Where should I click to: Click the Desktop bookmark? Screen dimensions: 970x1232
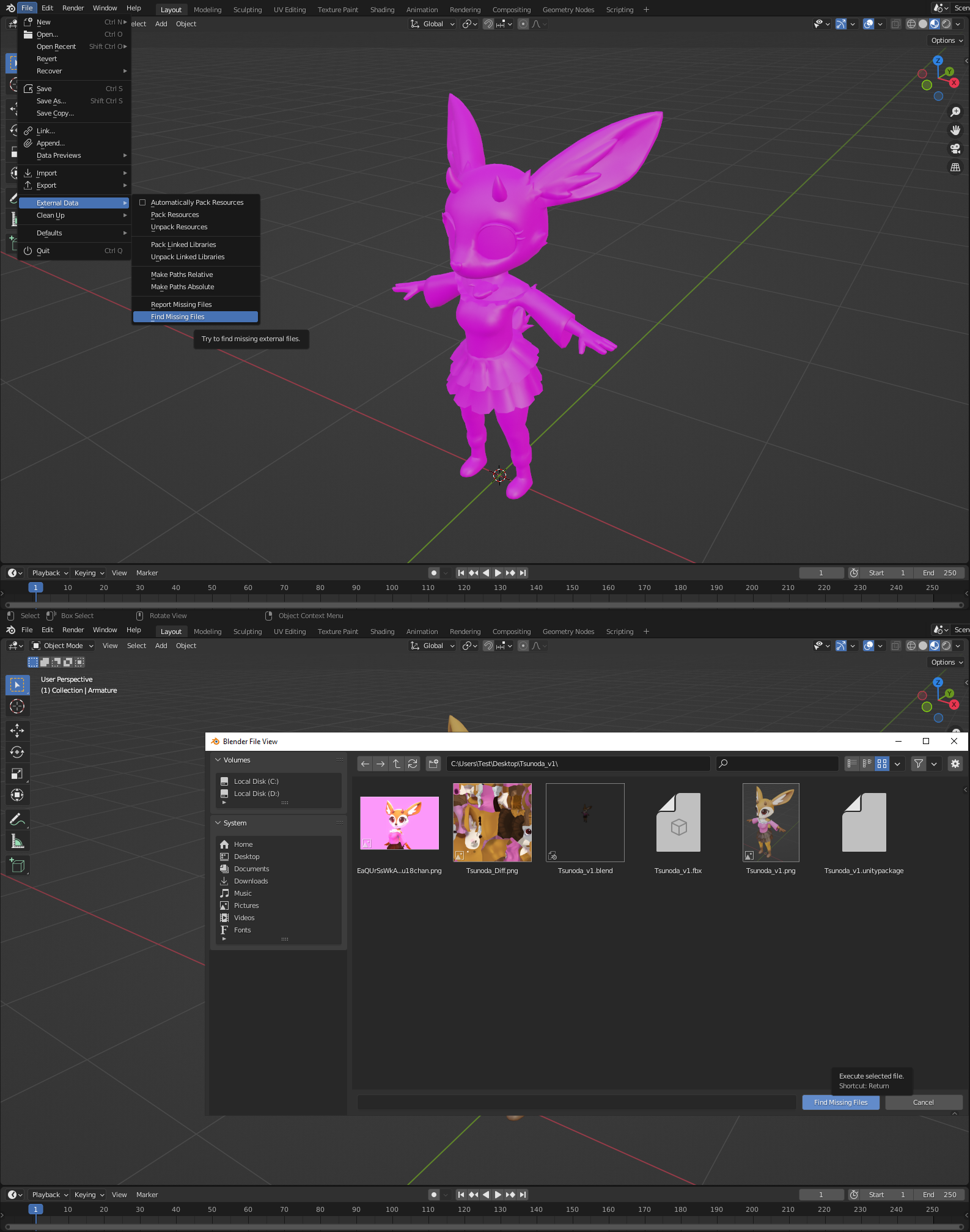click(x=278, y=857)
